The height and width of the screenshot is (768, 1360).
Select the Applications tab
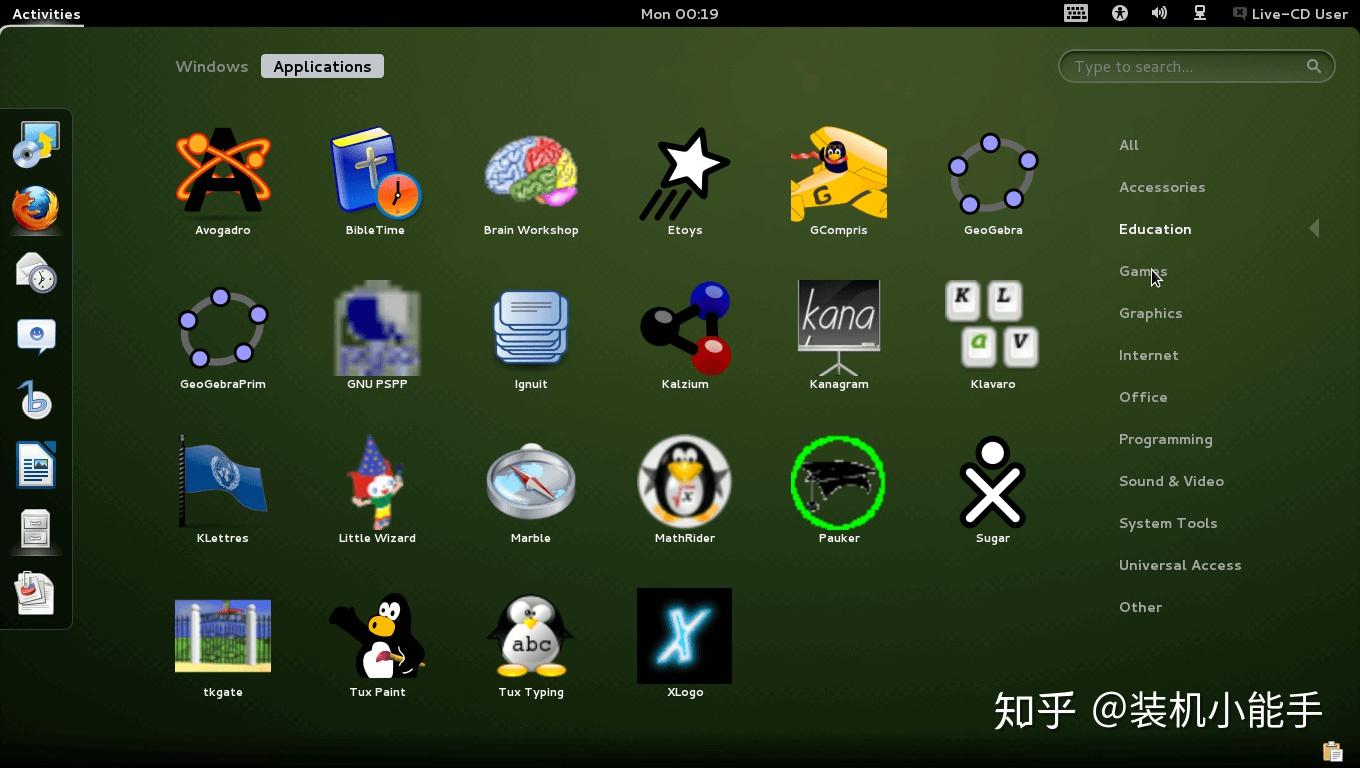click(322, 67)
